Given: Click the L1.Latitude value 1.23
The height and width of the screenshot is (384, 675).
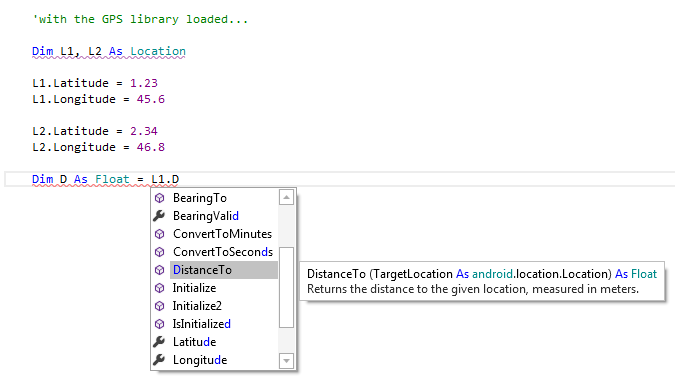Looking at the screenshot, I should [144, 83].
